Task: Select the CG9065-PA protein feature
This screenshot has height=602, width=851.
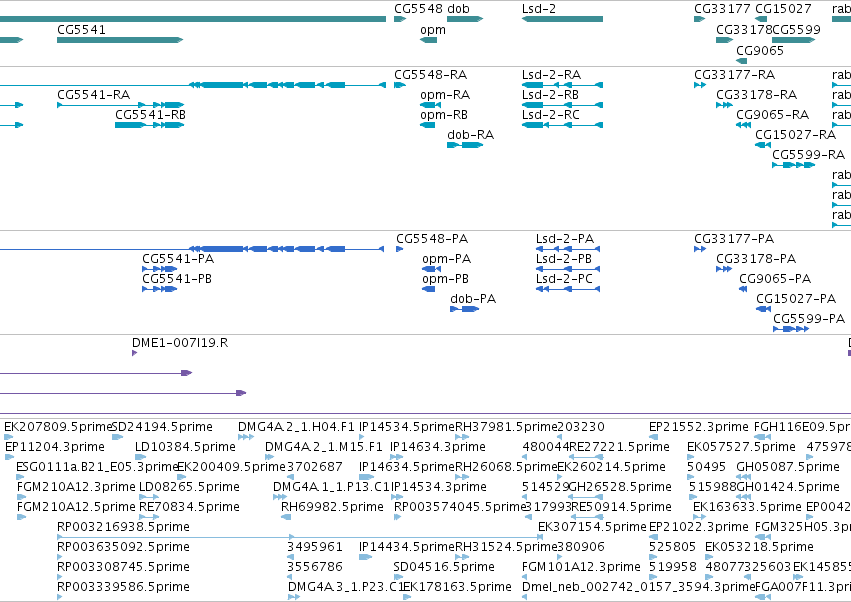Action: tap(743, 289)
